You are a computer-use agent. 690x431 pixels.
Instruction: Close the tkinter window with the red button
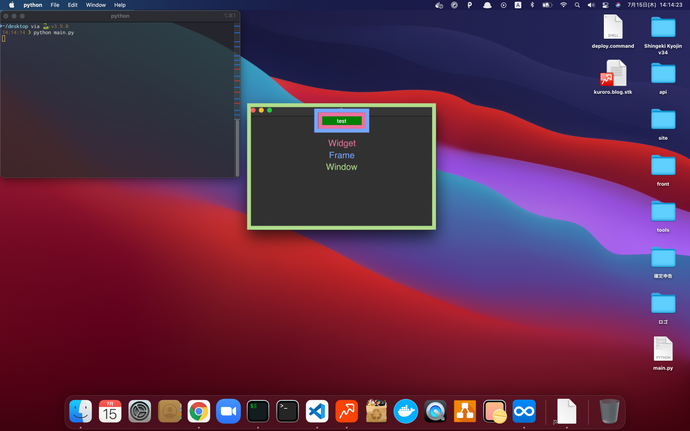[253, 110]
